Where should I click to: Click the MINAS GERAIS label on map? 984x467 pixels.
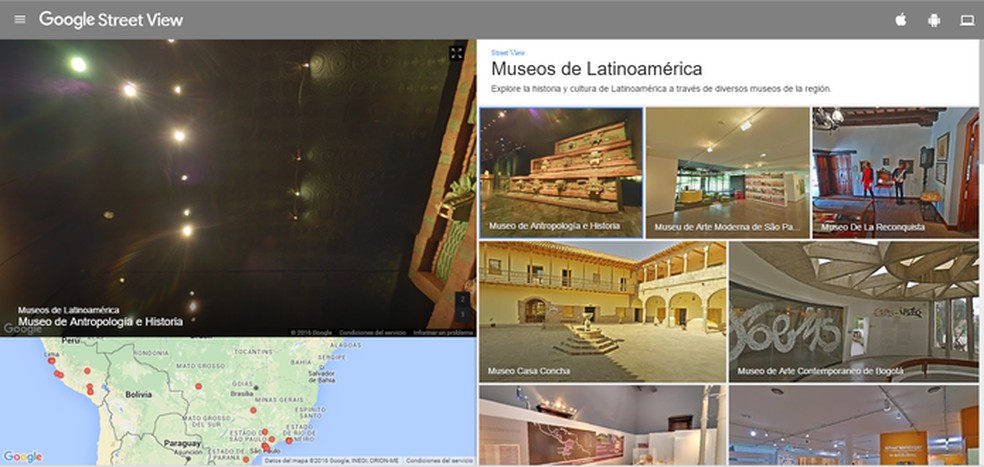(x=279, y=399)
